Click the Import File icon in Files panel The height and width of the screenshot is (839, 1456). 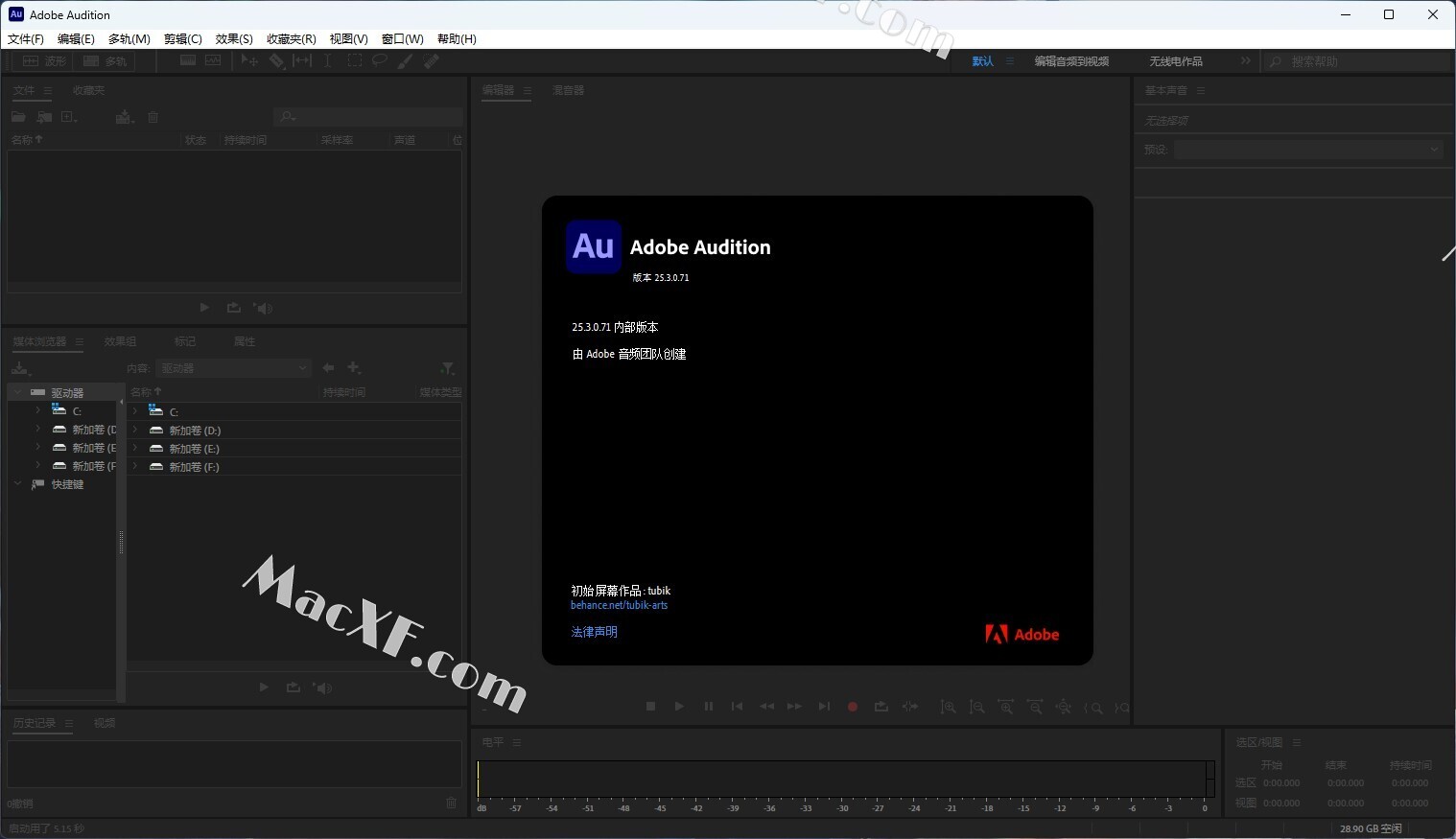tap(44, 117)
